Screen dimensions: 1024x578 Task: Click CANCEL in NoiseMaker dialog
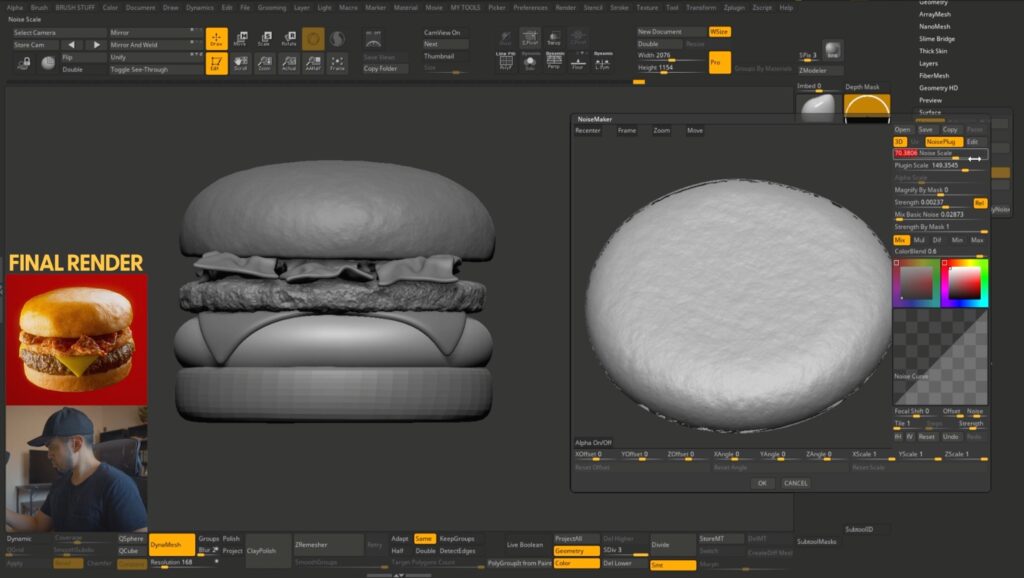(795, 483)
